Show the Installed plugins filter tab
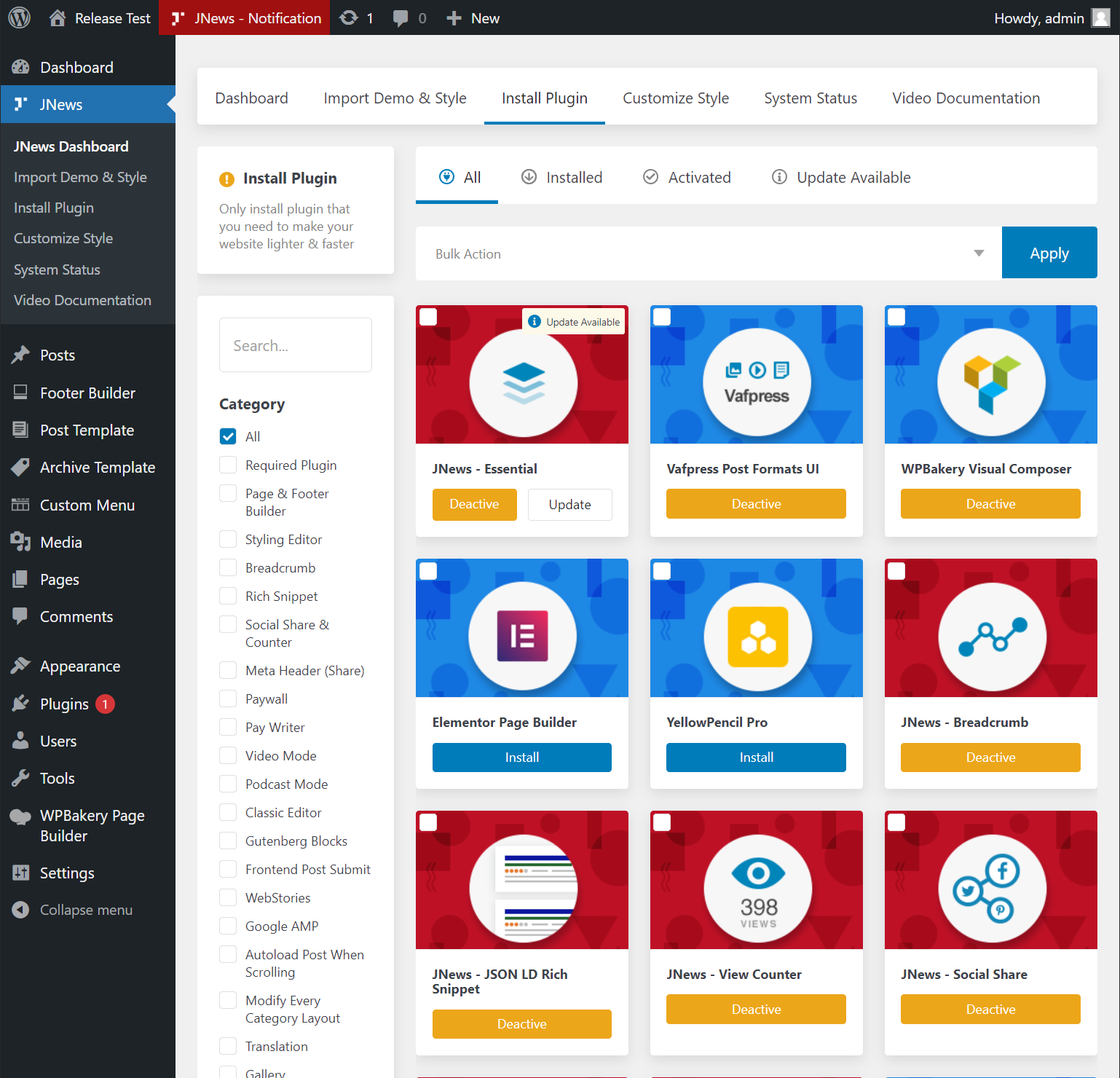Screen dimensions: 1120x1078 tap(562, 177)
